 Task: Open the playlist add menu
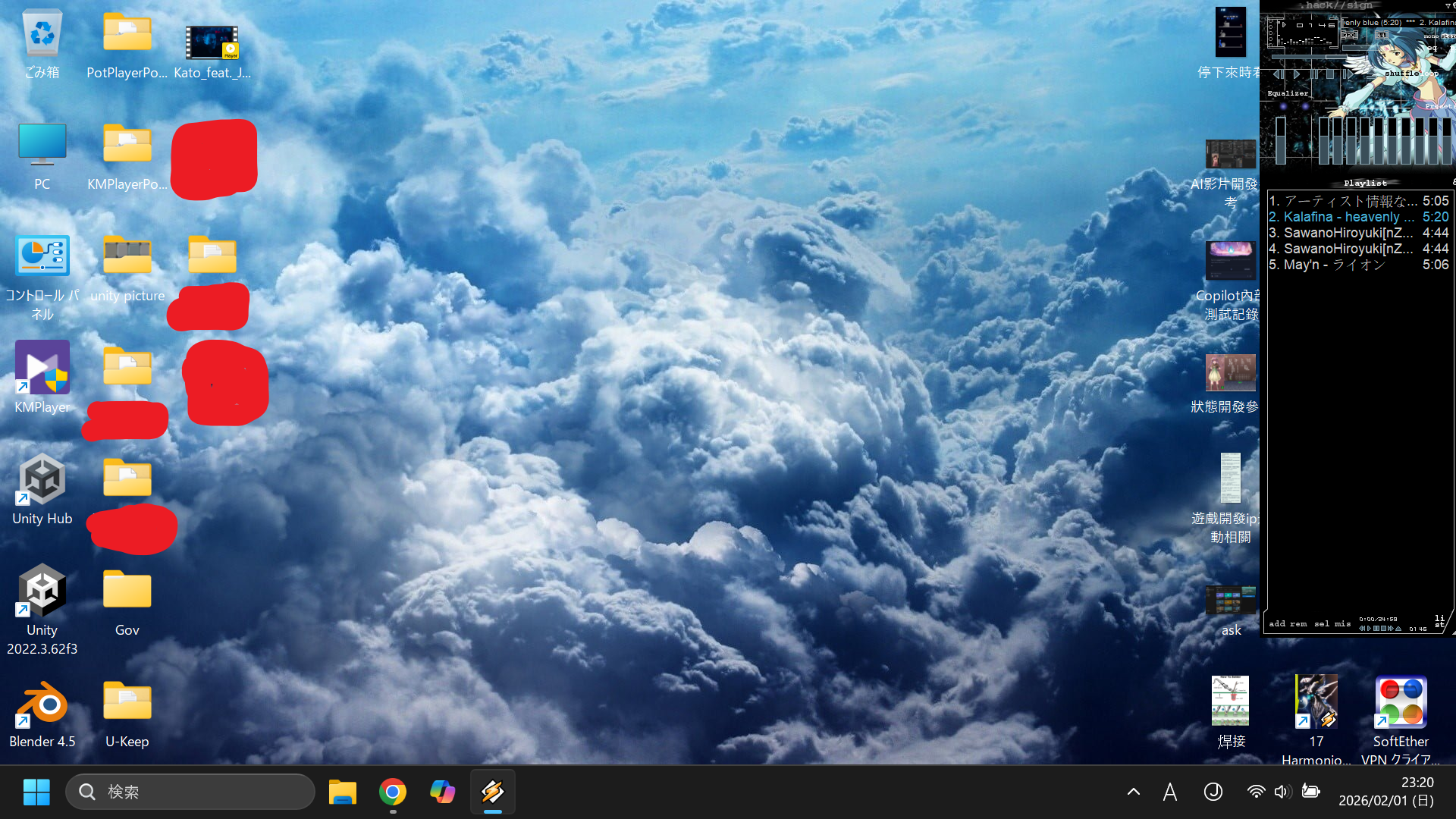(x=1277, y=623)
